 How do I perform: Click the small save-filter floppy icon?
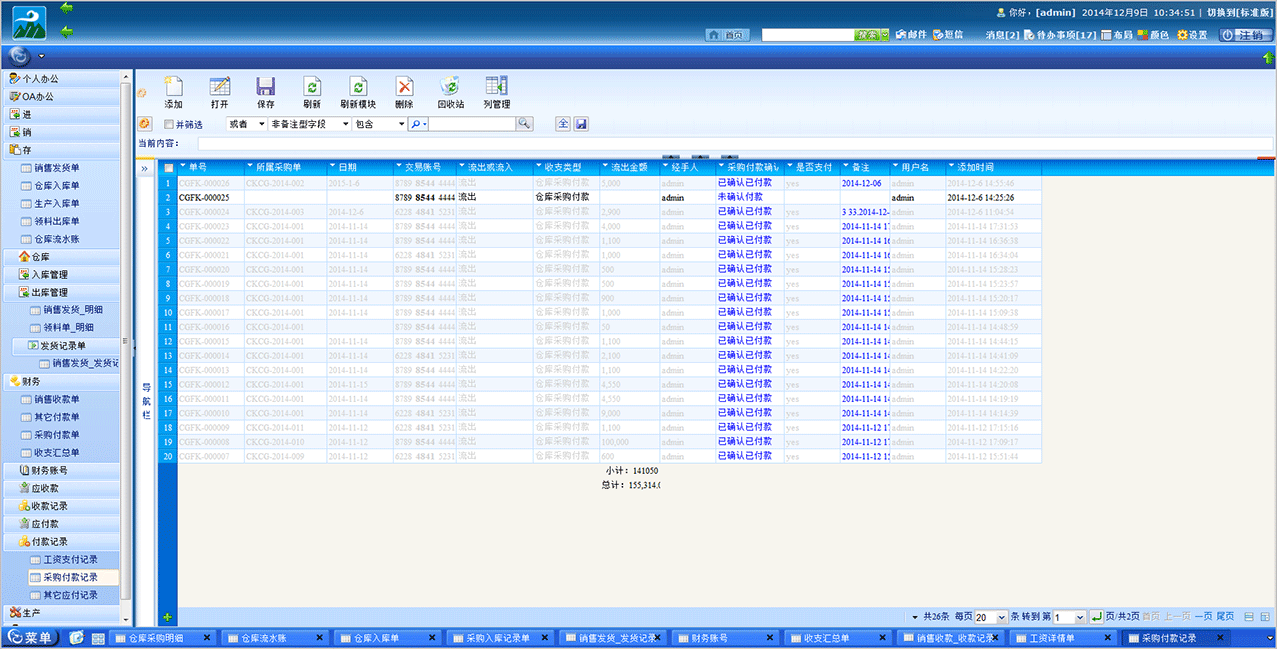[x=581, y=124]
